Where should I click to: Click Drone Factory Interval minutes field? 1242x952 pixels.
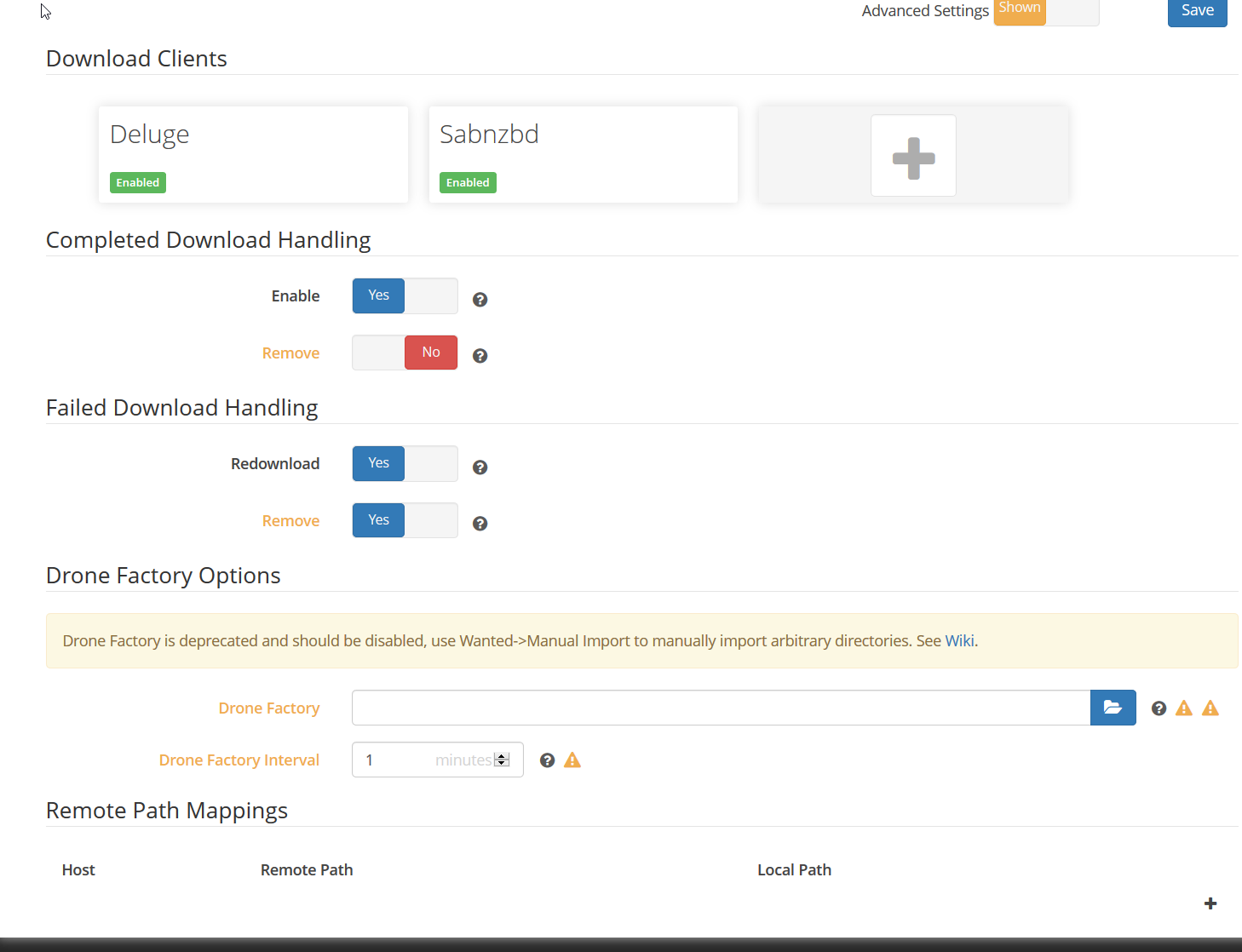point(437,760)
